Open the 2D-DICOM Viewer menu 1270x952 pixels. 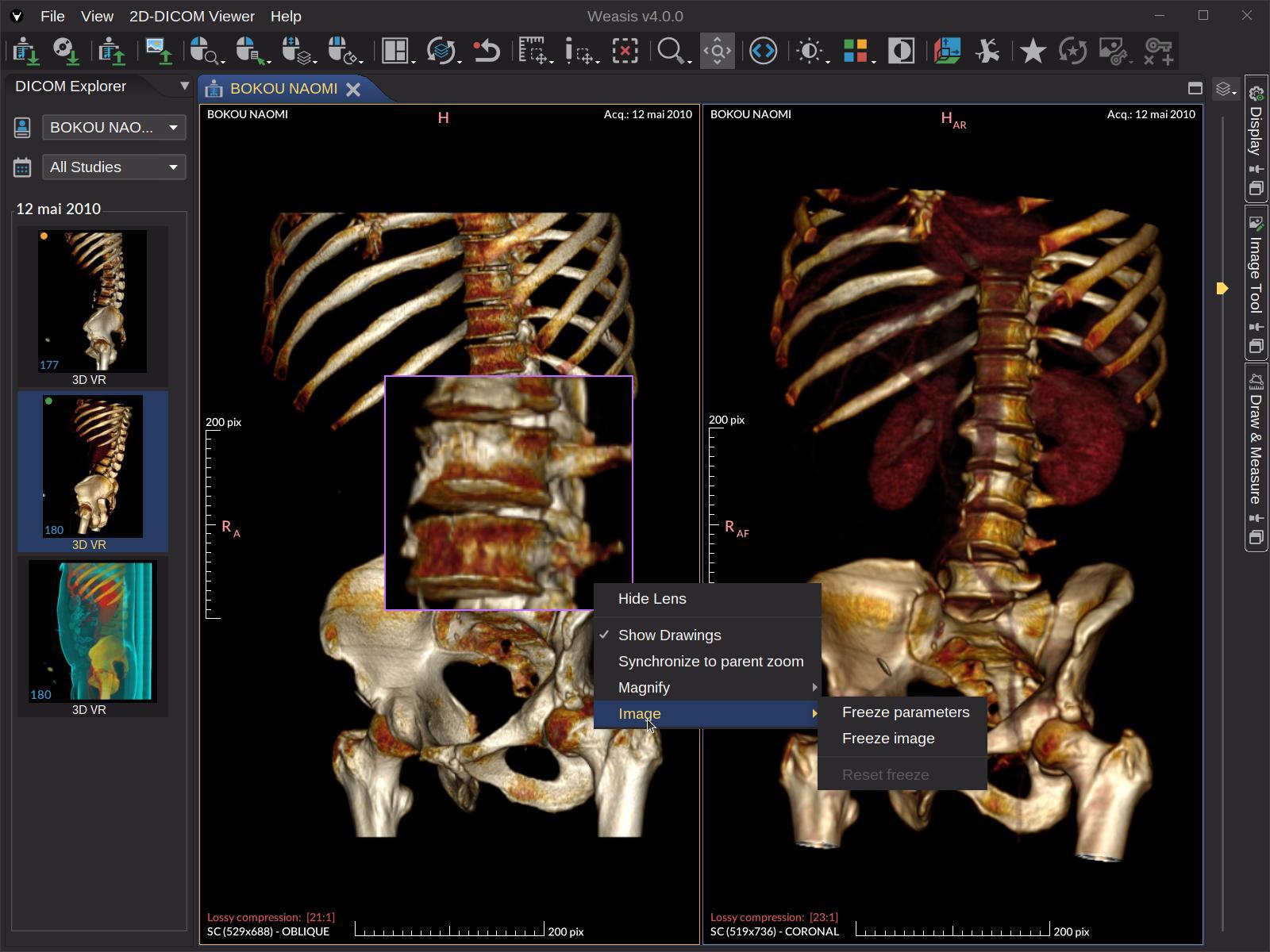click(191, 16)
